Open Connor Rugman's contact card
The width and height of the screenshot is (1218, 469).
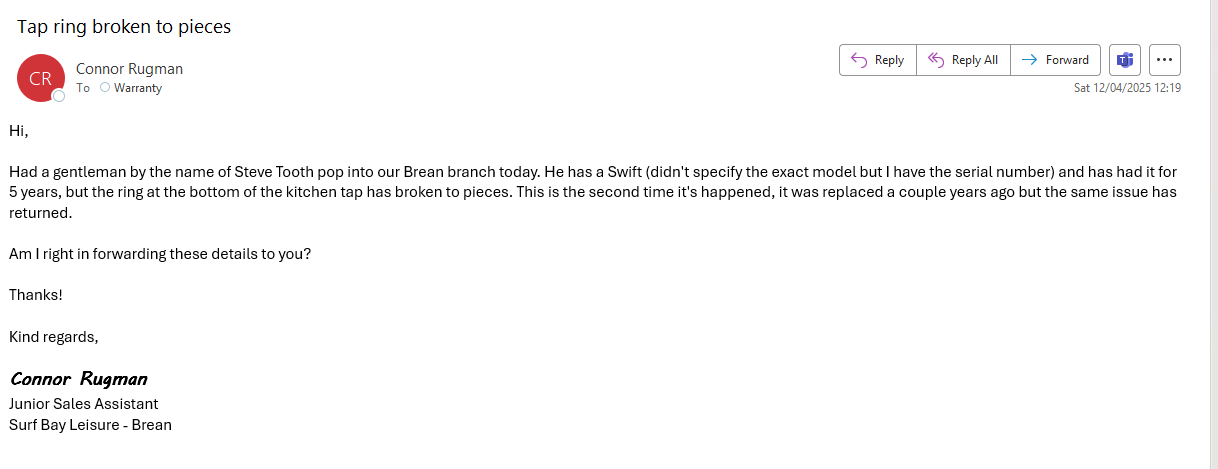pyautogui.click(x=129, y=69)
